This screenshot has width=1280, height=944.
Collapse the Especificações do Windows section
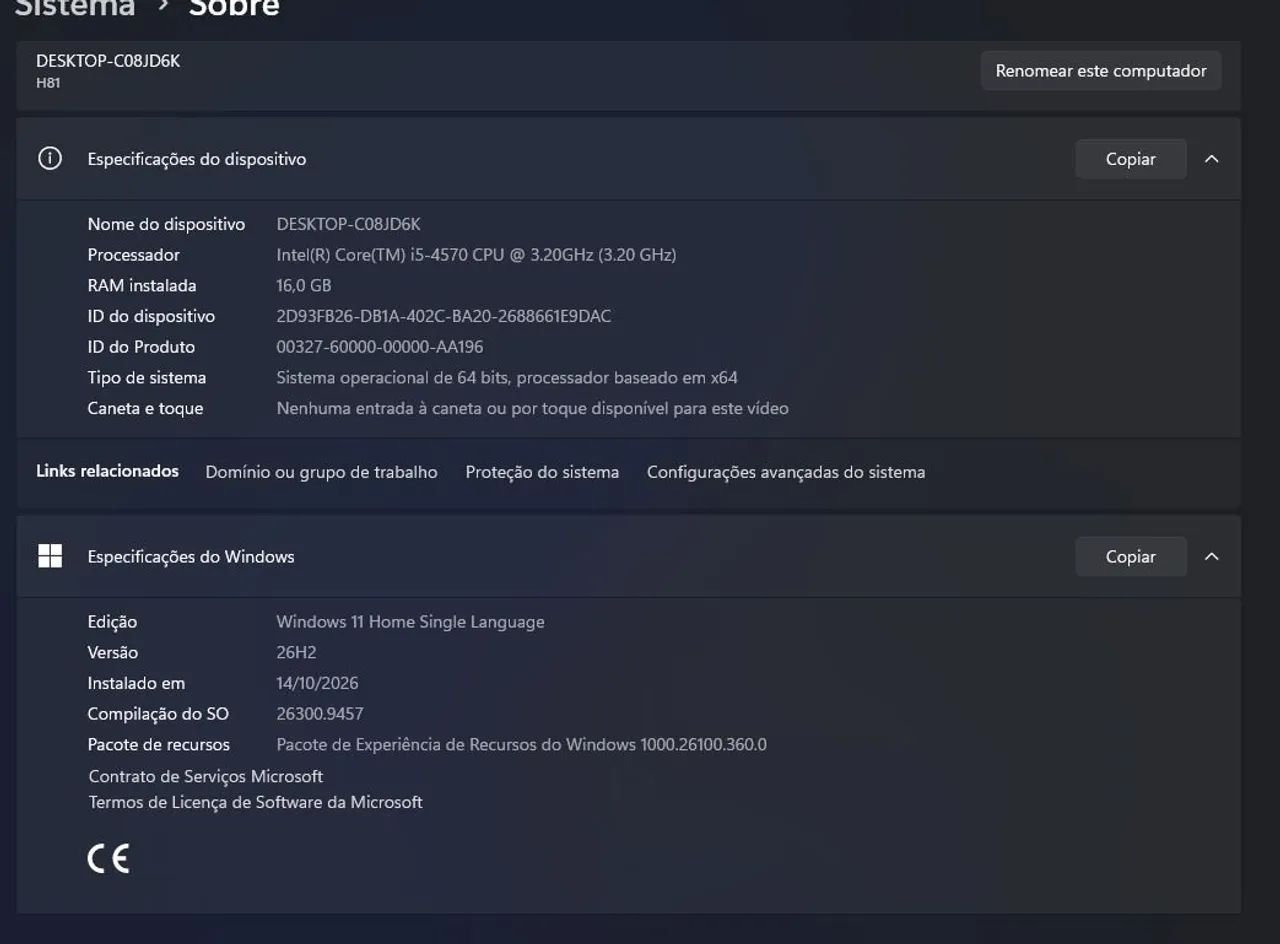click(x=1212, y=557)
